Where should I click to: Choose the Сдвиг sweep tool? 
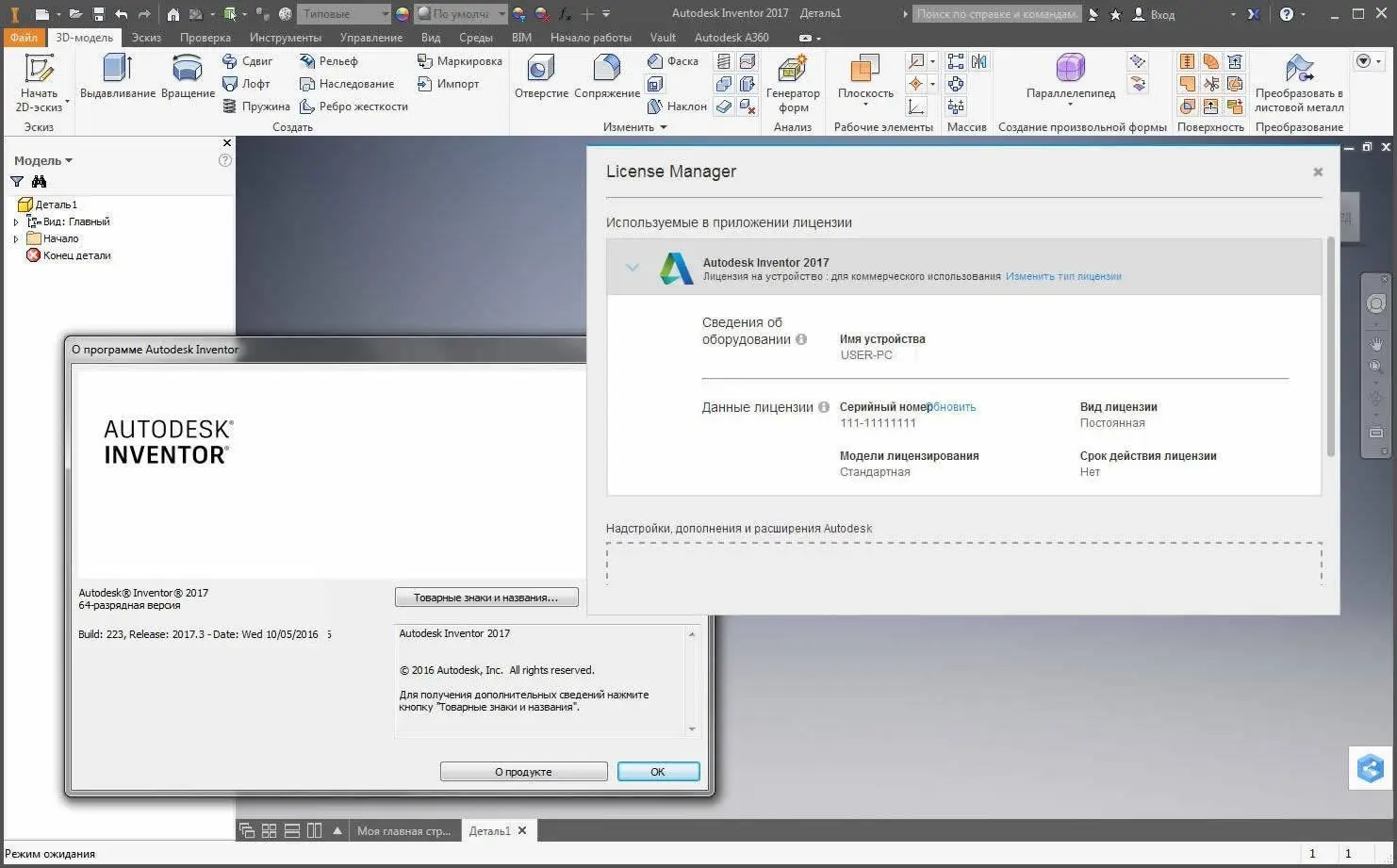248,61
